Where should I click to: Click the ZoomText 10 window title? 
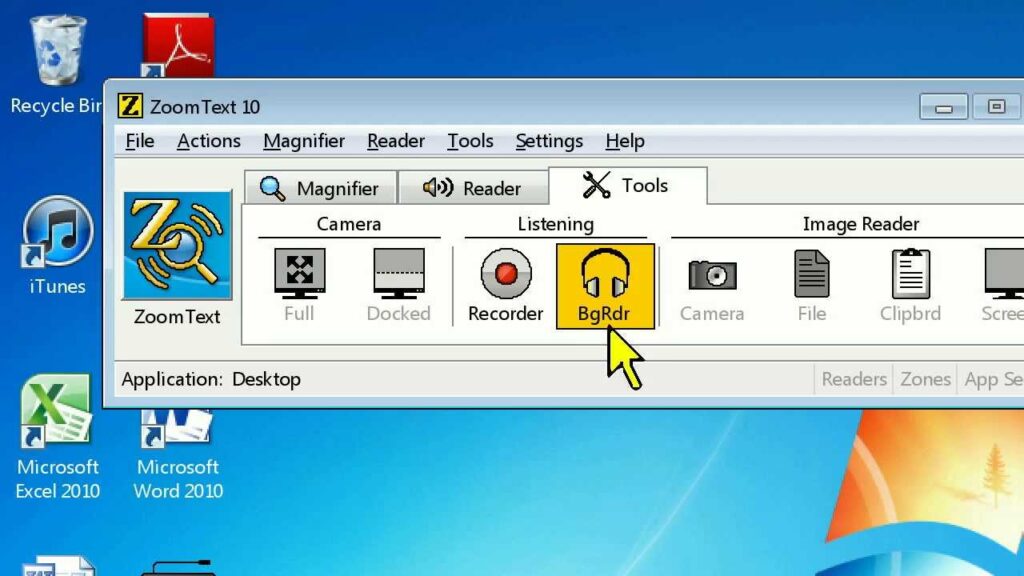(205, 106)
